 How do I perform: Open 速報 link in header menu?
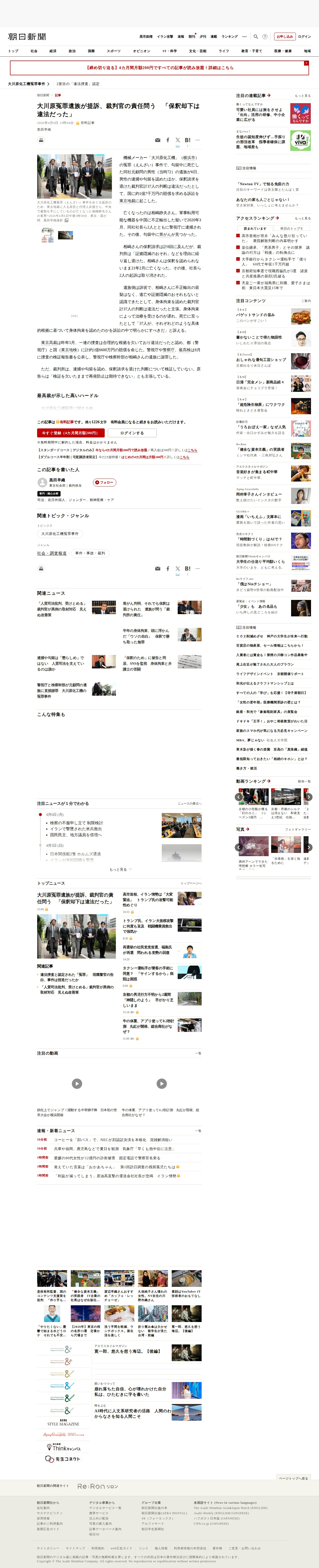click(x=181, y=37)
